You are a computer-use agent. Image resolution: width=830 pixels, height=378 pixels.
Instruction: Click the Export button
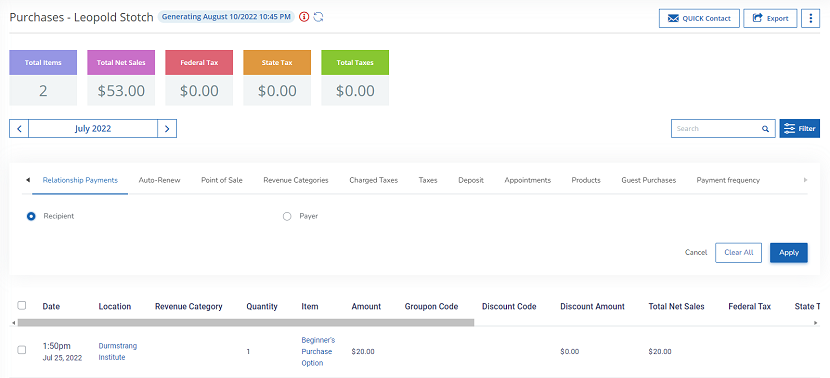click(770, 18)
